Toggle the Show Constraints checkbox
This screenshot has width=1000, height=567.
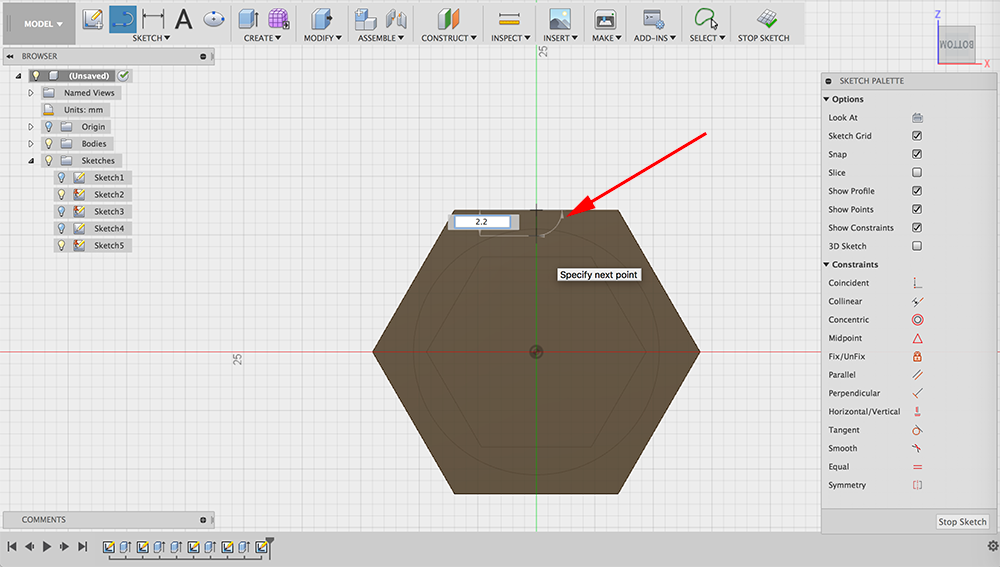(x=917, y=228)
